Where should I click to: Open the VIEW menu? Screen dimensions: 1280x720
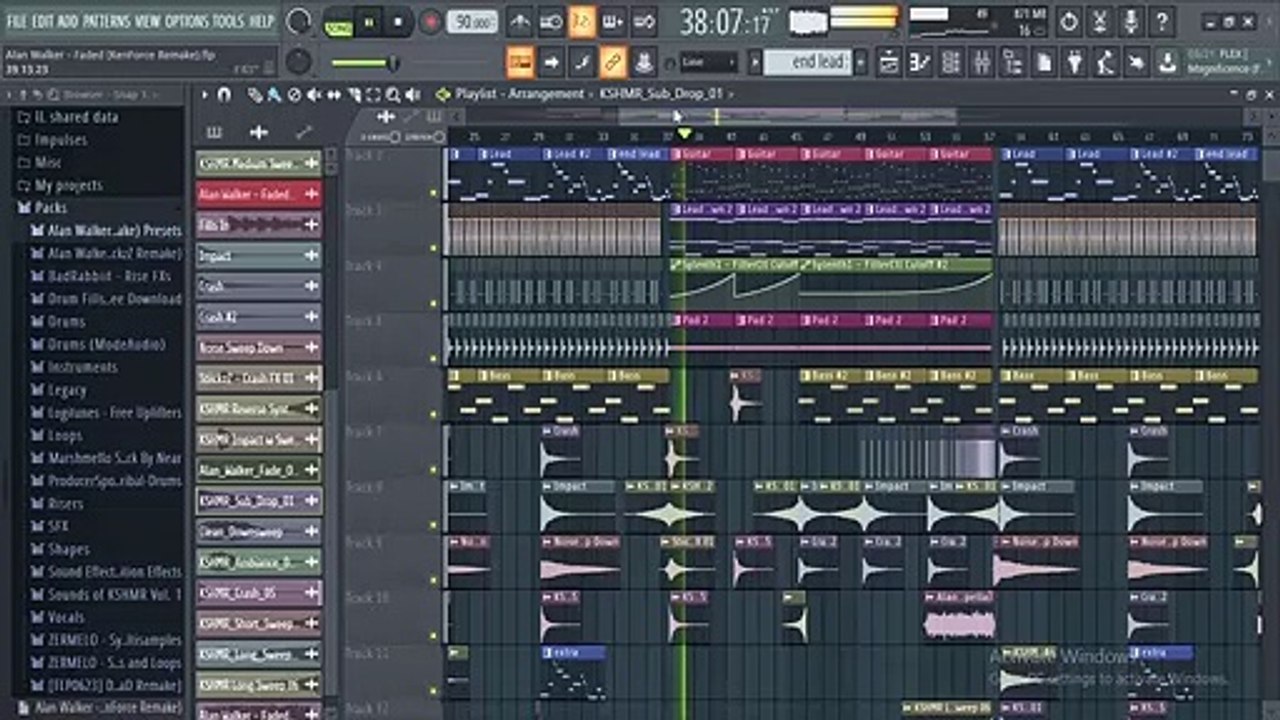click(147, 21)
